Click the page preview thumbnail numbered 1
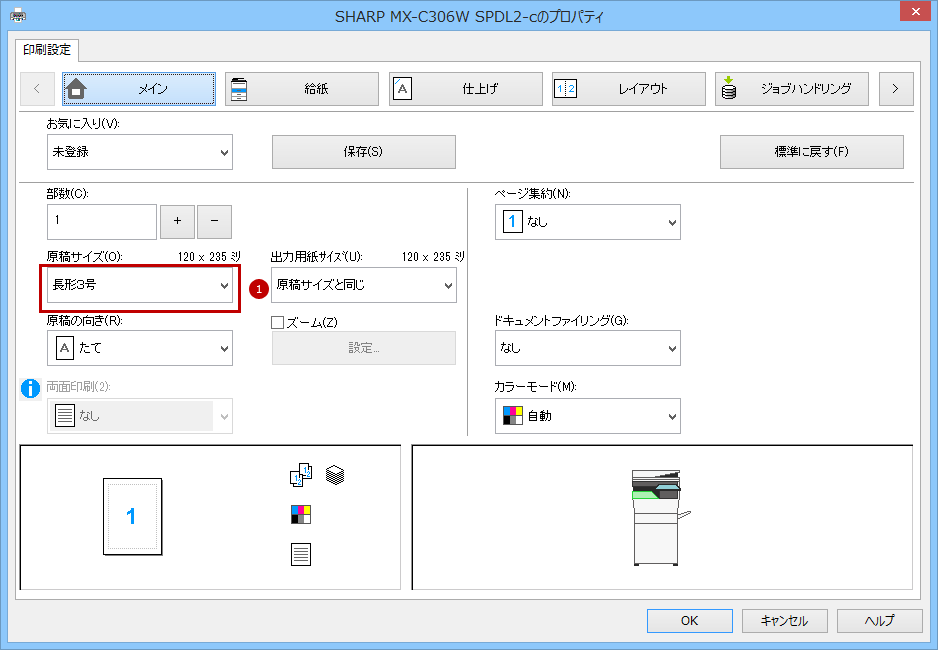Screen dimensions: 938x650 coord(132,517)
